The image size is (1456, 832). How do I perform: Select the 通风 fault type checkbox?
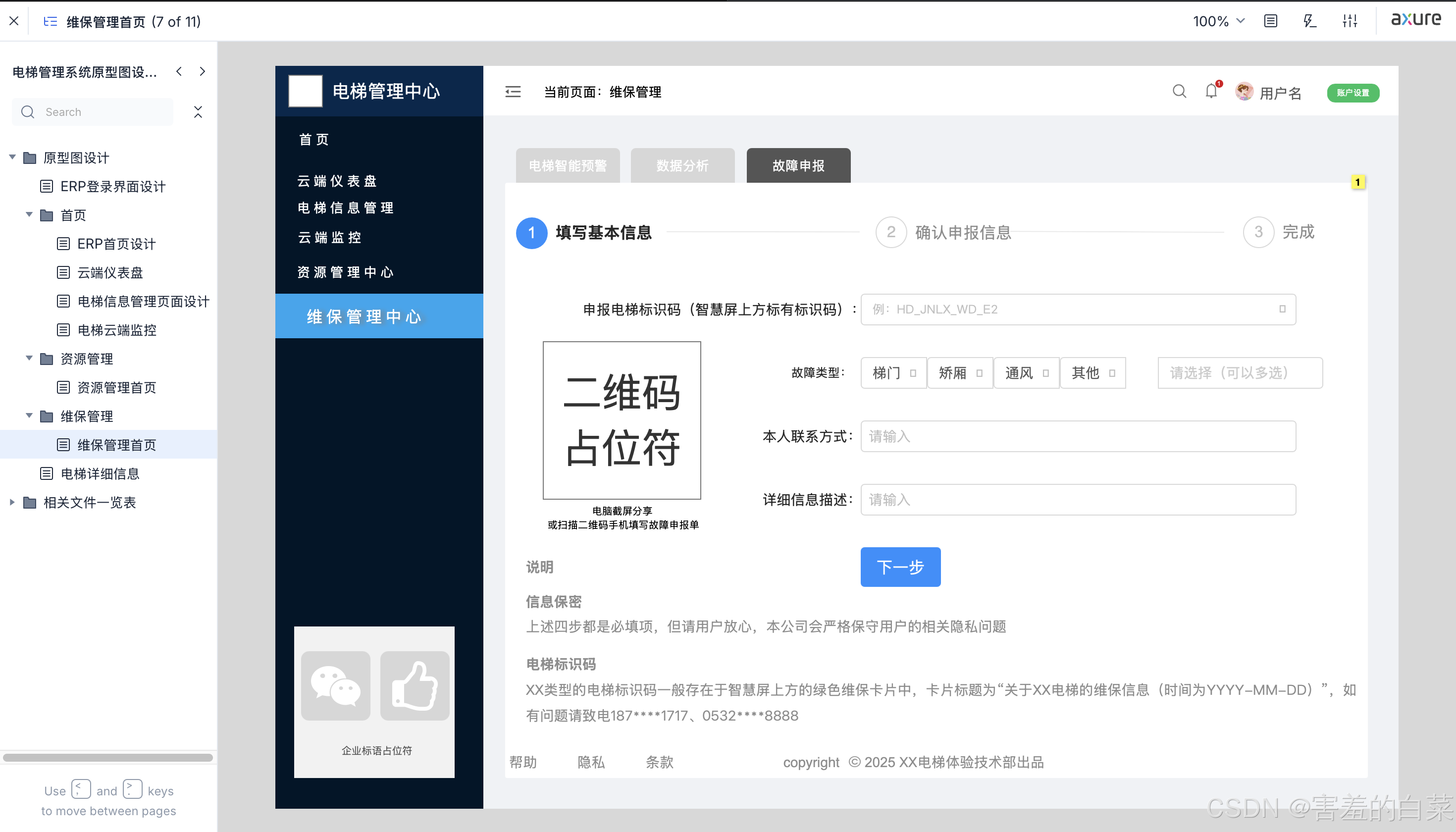pos(1045,373)
